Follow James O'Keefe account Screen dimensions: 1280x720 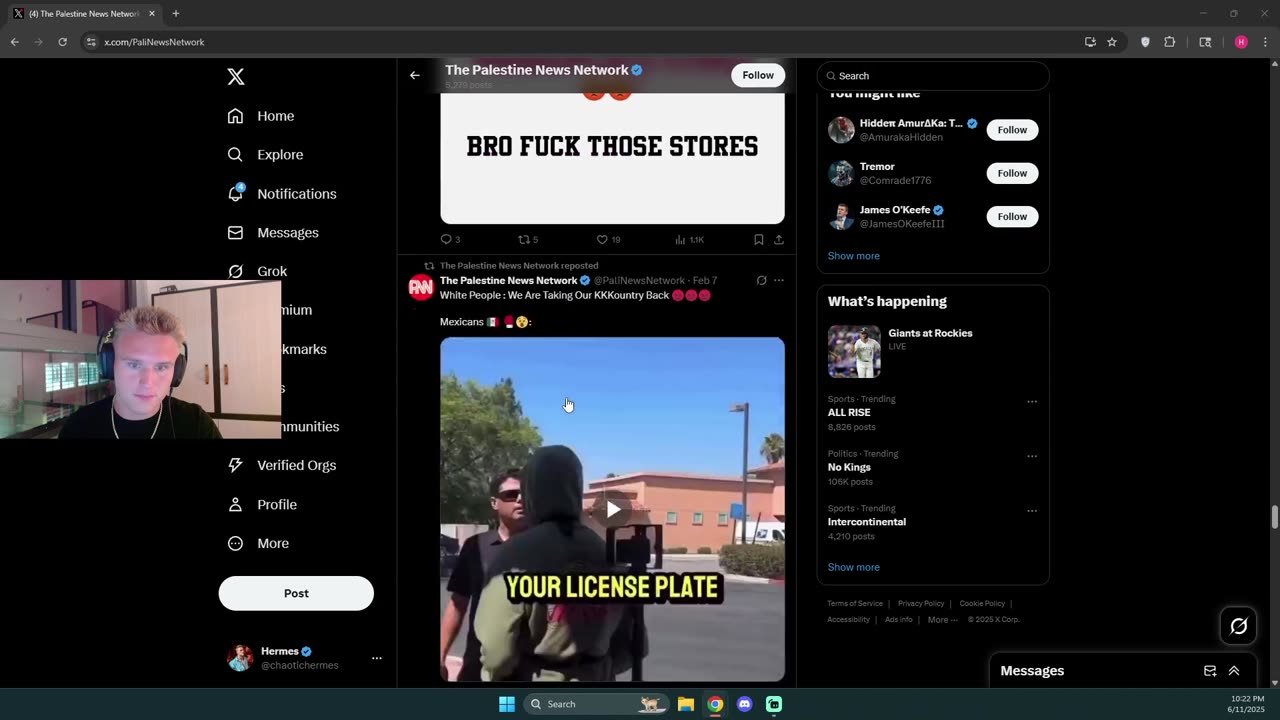point(1012,216)
